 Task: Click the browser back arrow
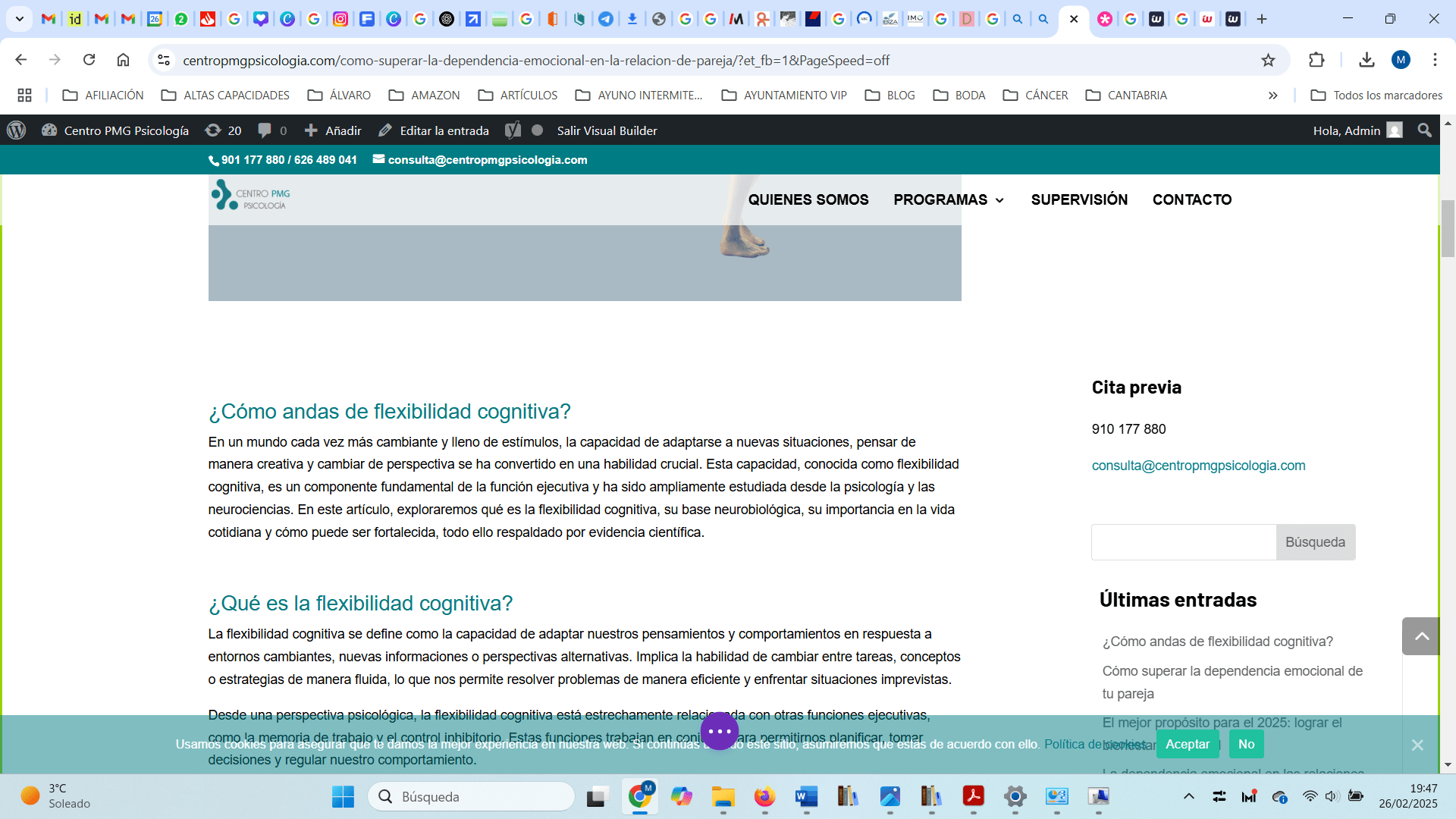pyautogui.click(x=21, y=60)
